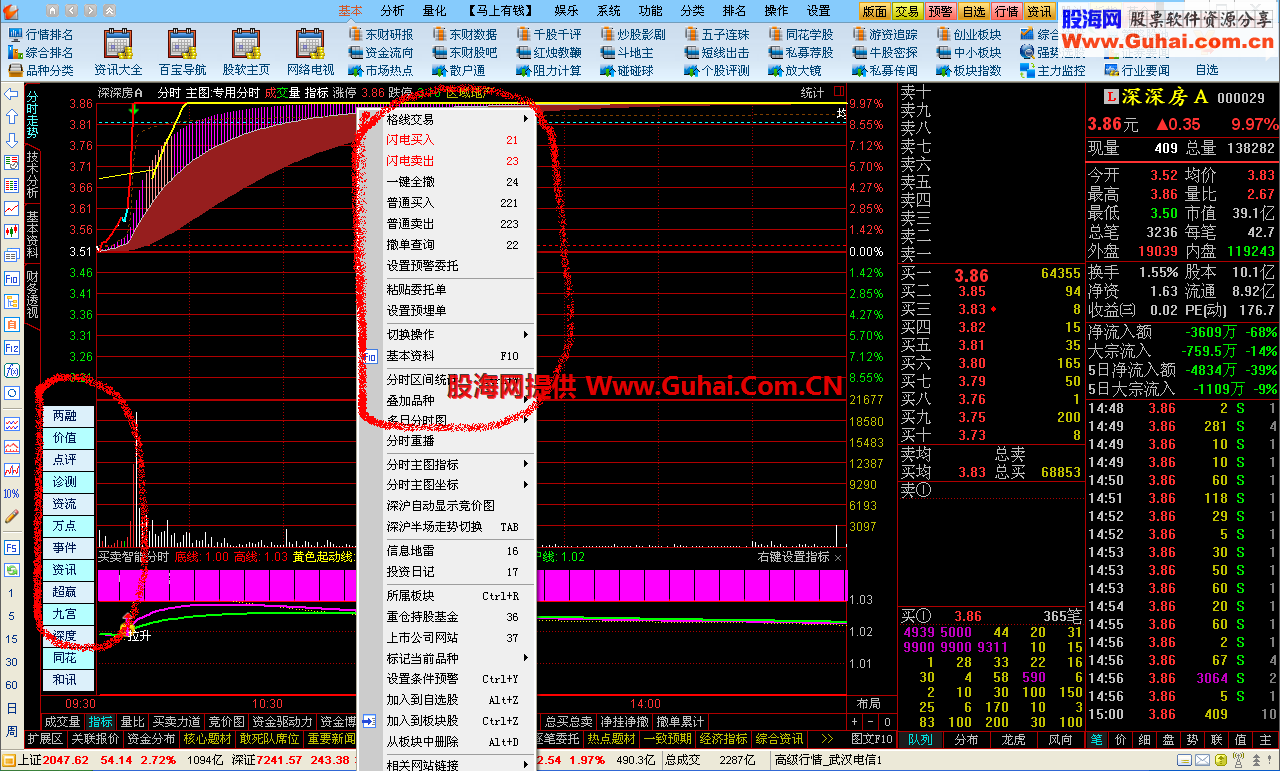Open 五子连珠 tool
This screenshot has width=1280, height=771.
[716, 35]
